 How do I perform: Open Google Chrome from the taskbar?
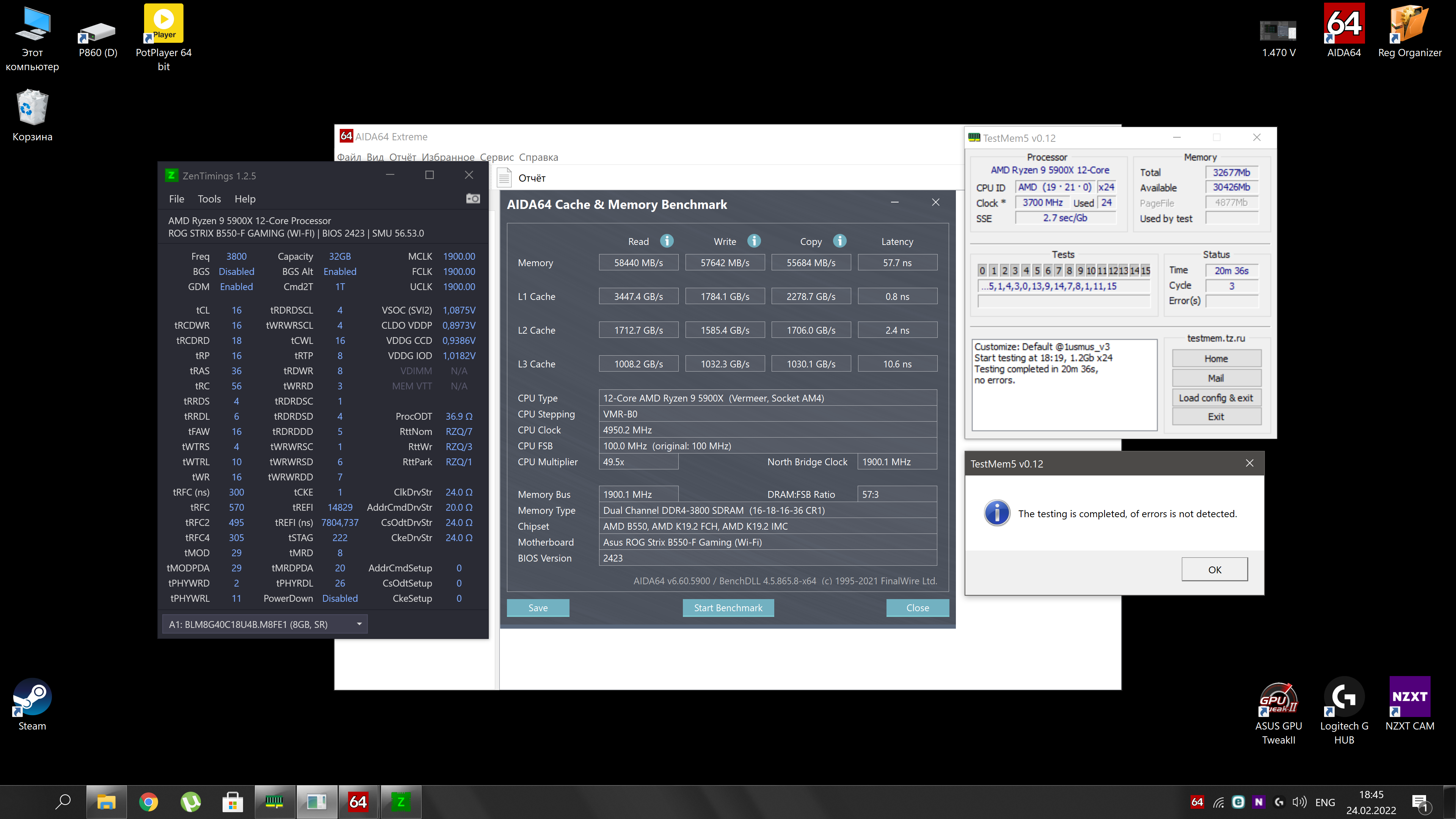click(149, 802)
